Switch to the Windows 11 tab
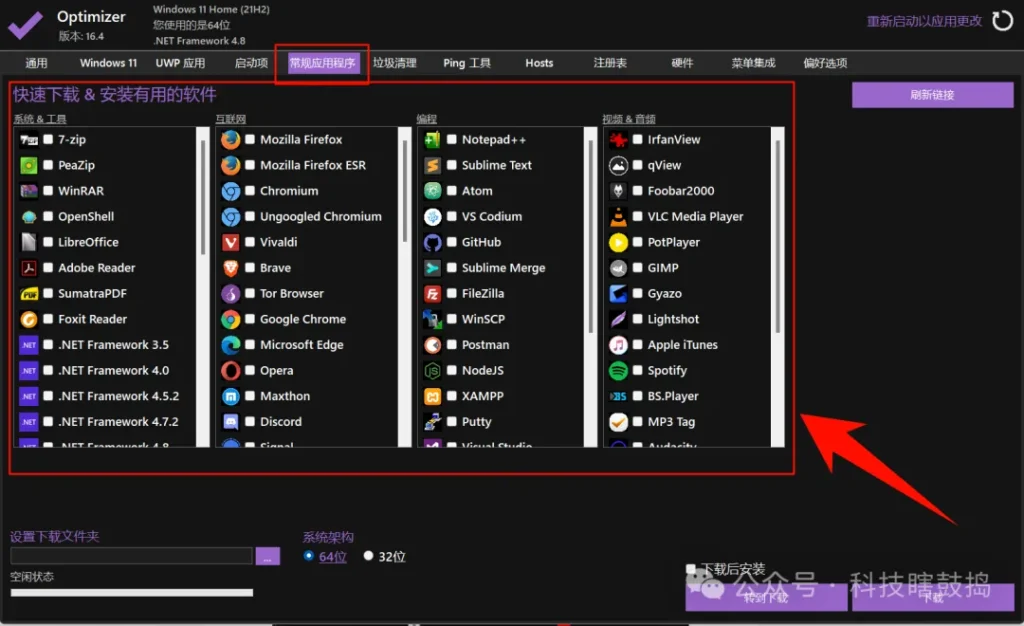 coord(108,63)
